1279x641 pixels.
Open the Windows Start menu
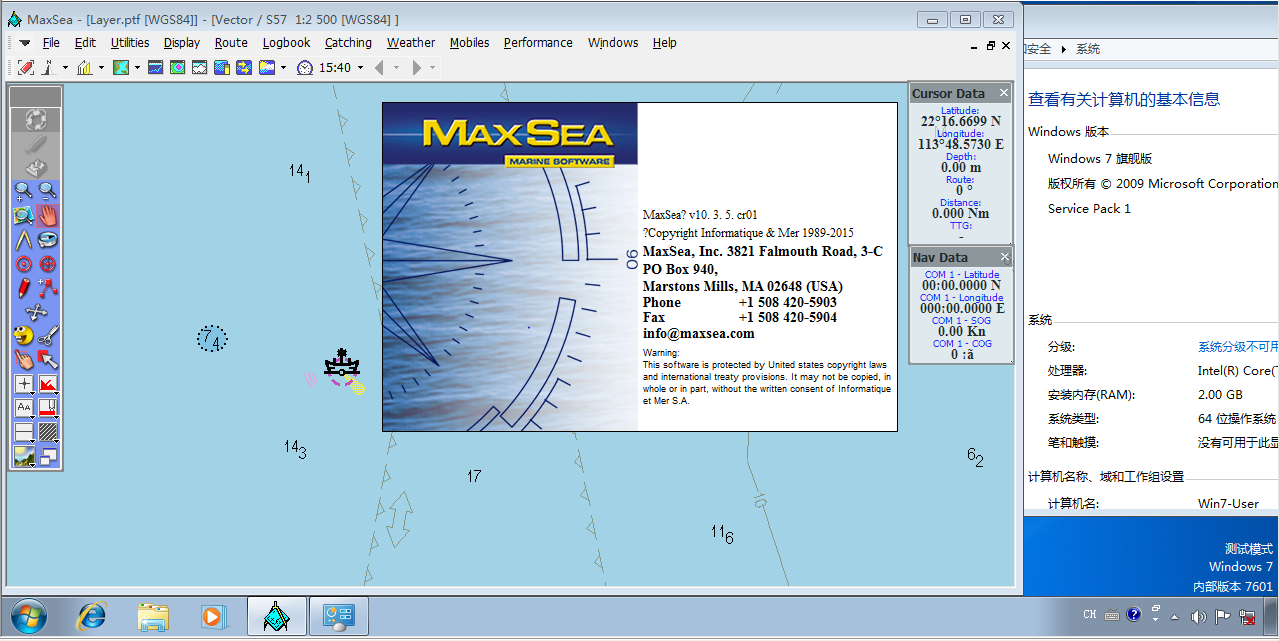[27, 616]
